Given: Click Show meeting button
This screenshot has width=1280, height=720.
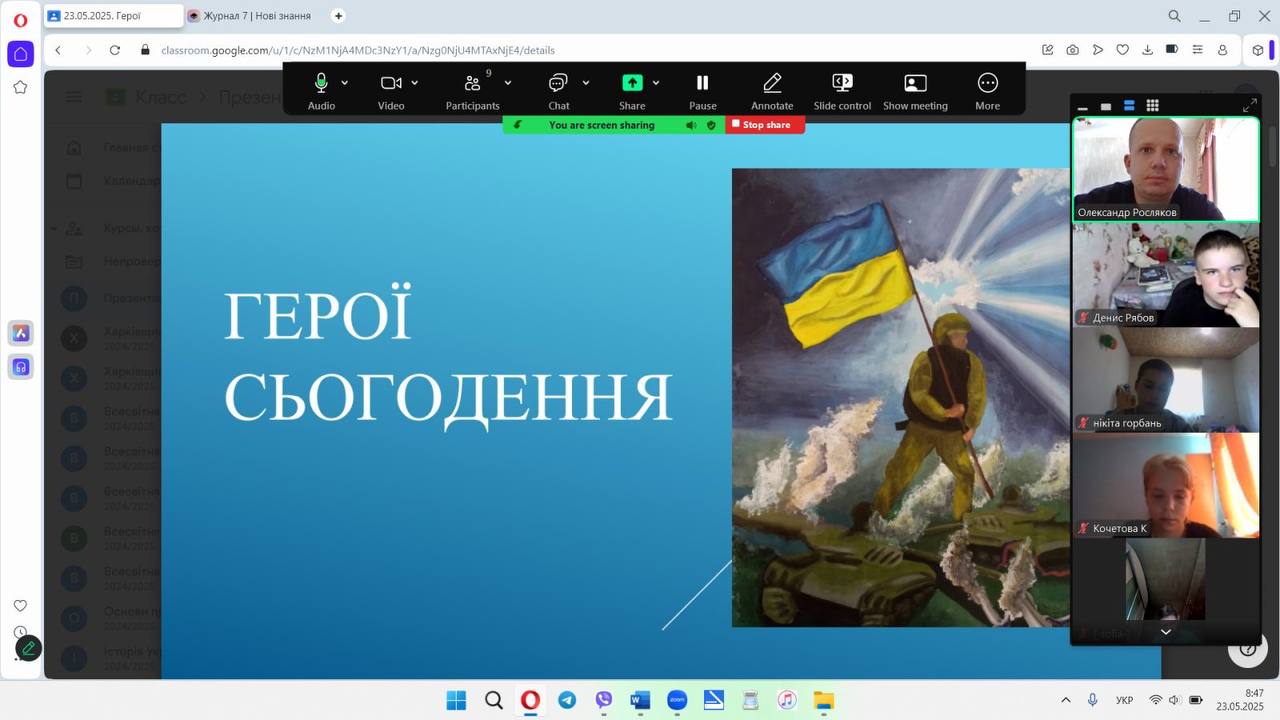Looking at the screenshot, I should coord(915,90).
